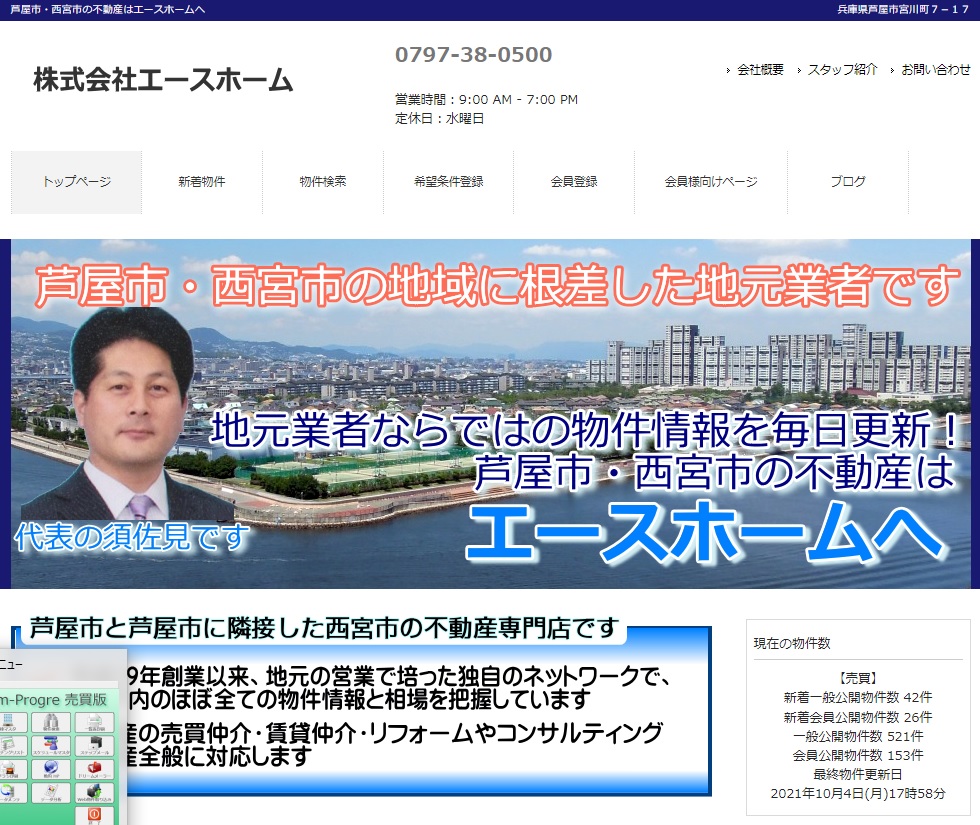980x825 pixels.
Task: Open the 会員様向けページ menu item
Action: point(711,182)
